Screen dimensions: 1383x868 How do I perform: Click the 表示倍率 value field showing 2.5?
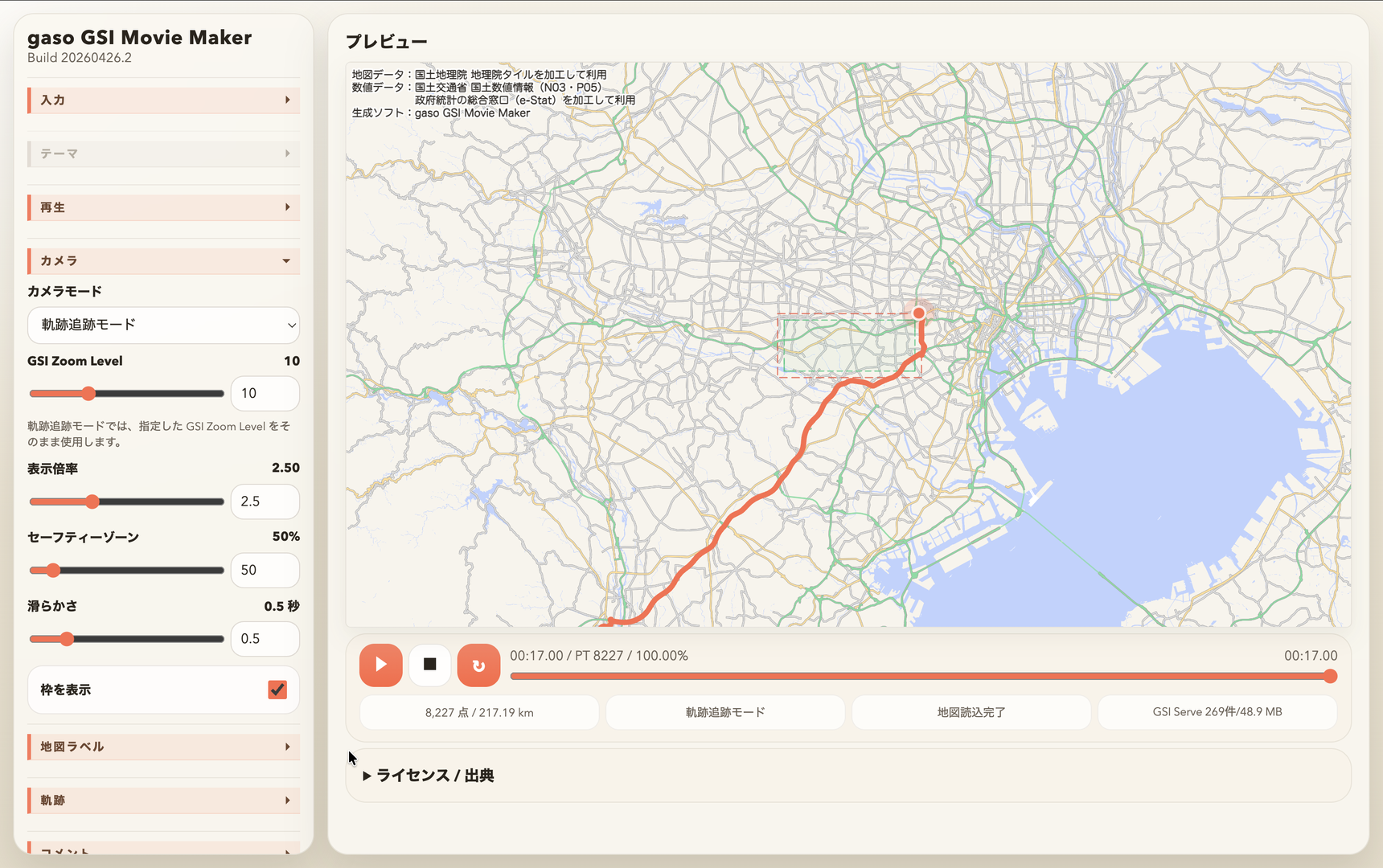tap(265, 502)
